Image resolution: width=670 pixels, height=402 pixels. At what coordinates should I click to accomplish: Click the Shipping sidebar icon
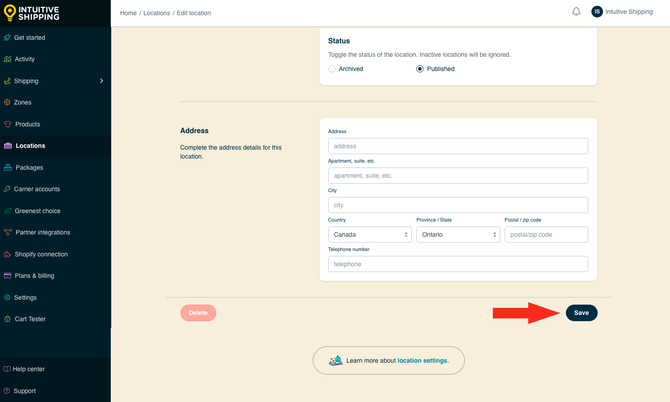click(7, 81)
